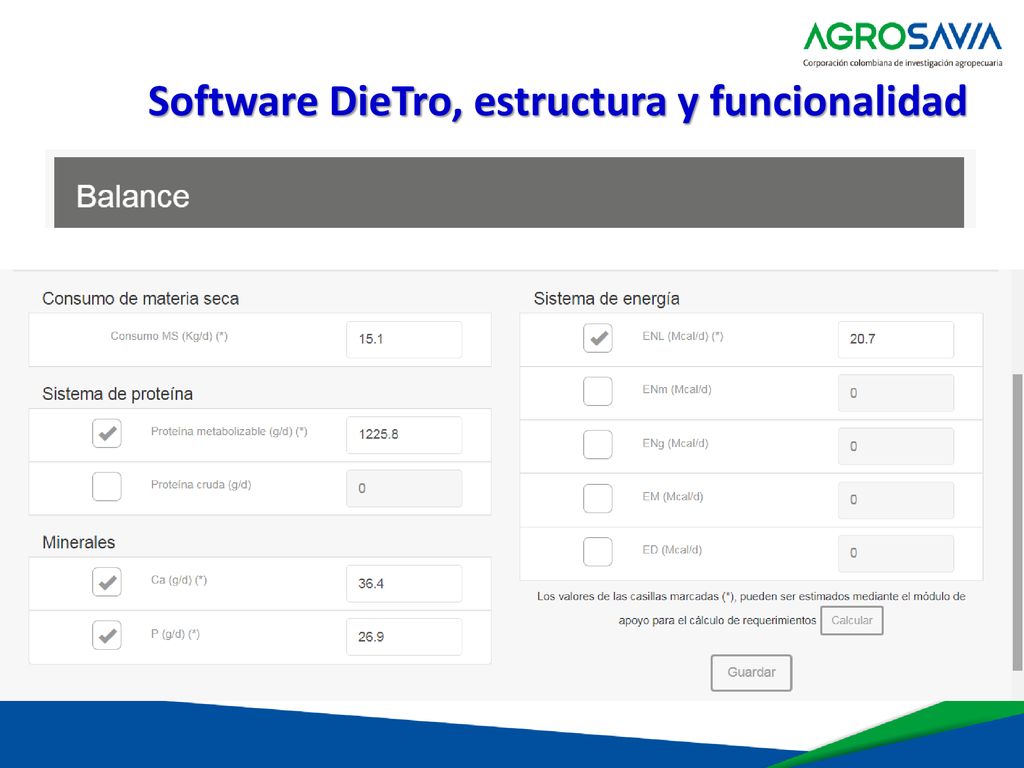
Task: Toggle the P (g/d) mineral checkbox
Action: [106, 635]
